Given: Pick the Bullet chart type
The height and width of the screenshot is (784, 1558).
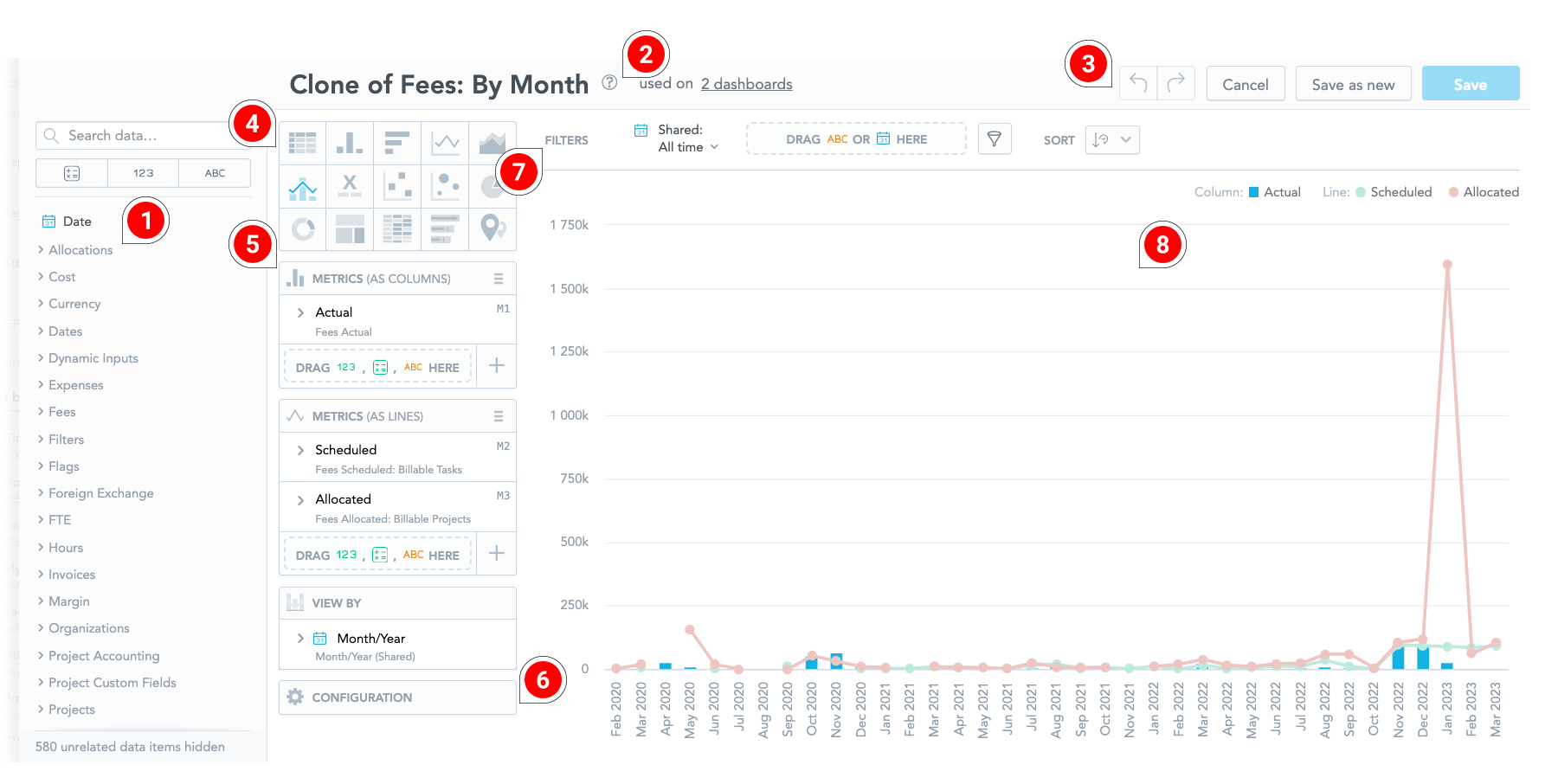Looking at the screenshot, I should 445,229.
